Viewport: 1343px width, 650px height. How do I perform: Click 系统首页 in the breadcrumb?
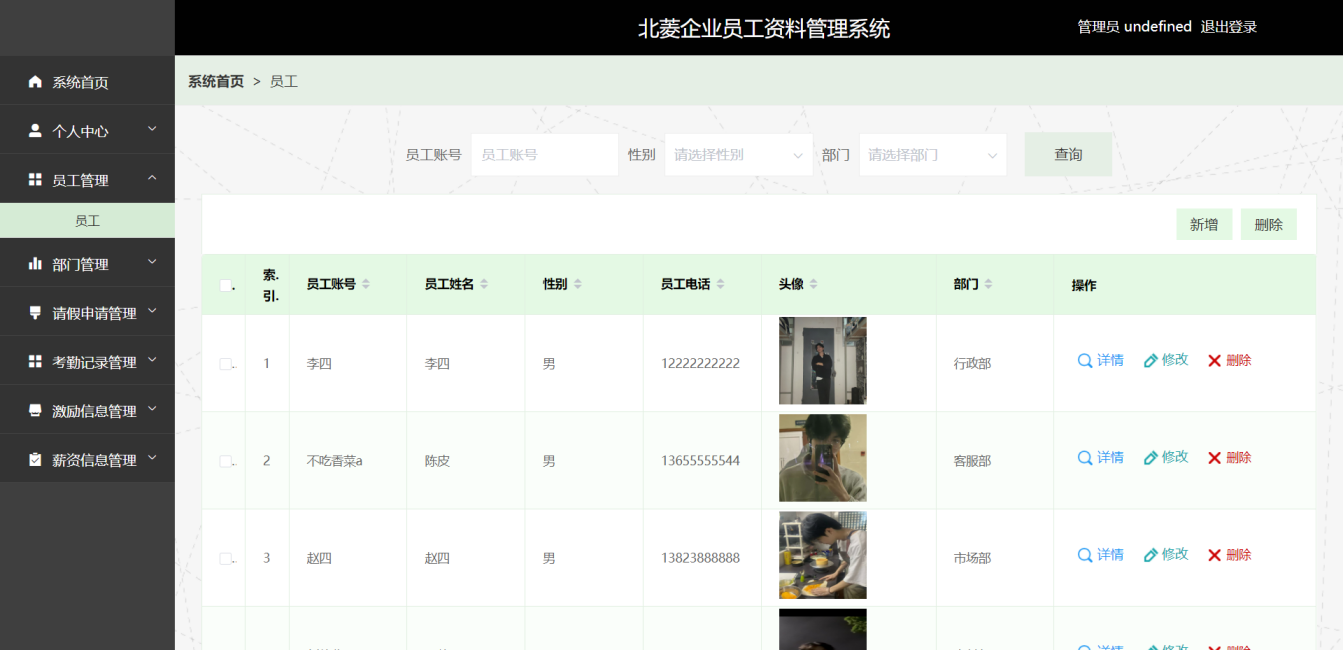[216, 81]
